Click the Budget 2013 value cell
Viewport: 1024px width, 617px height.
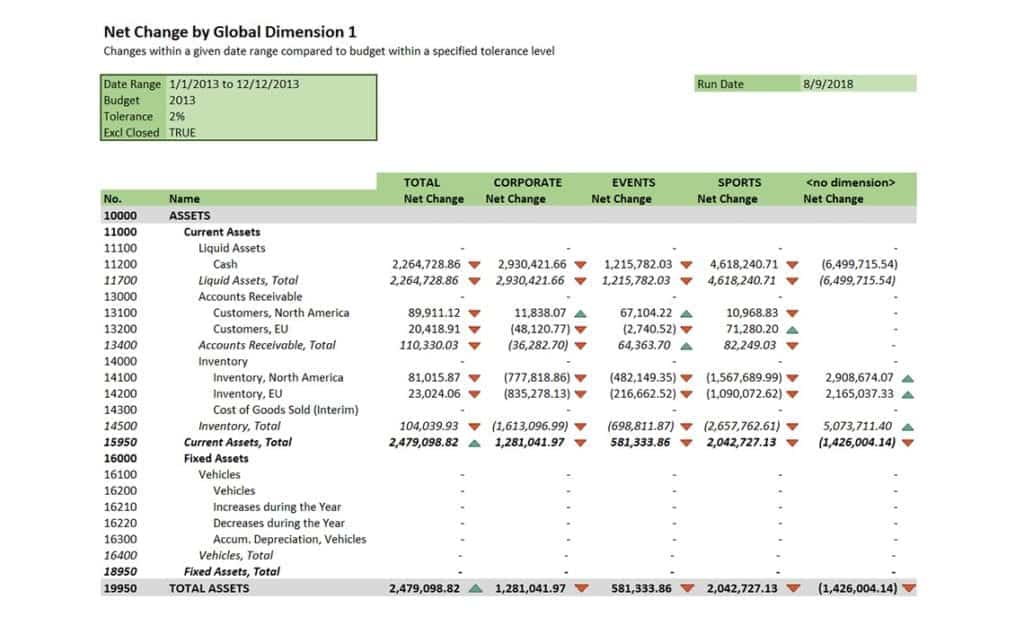coord(271,100)
